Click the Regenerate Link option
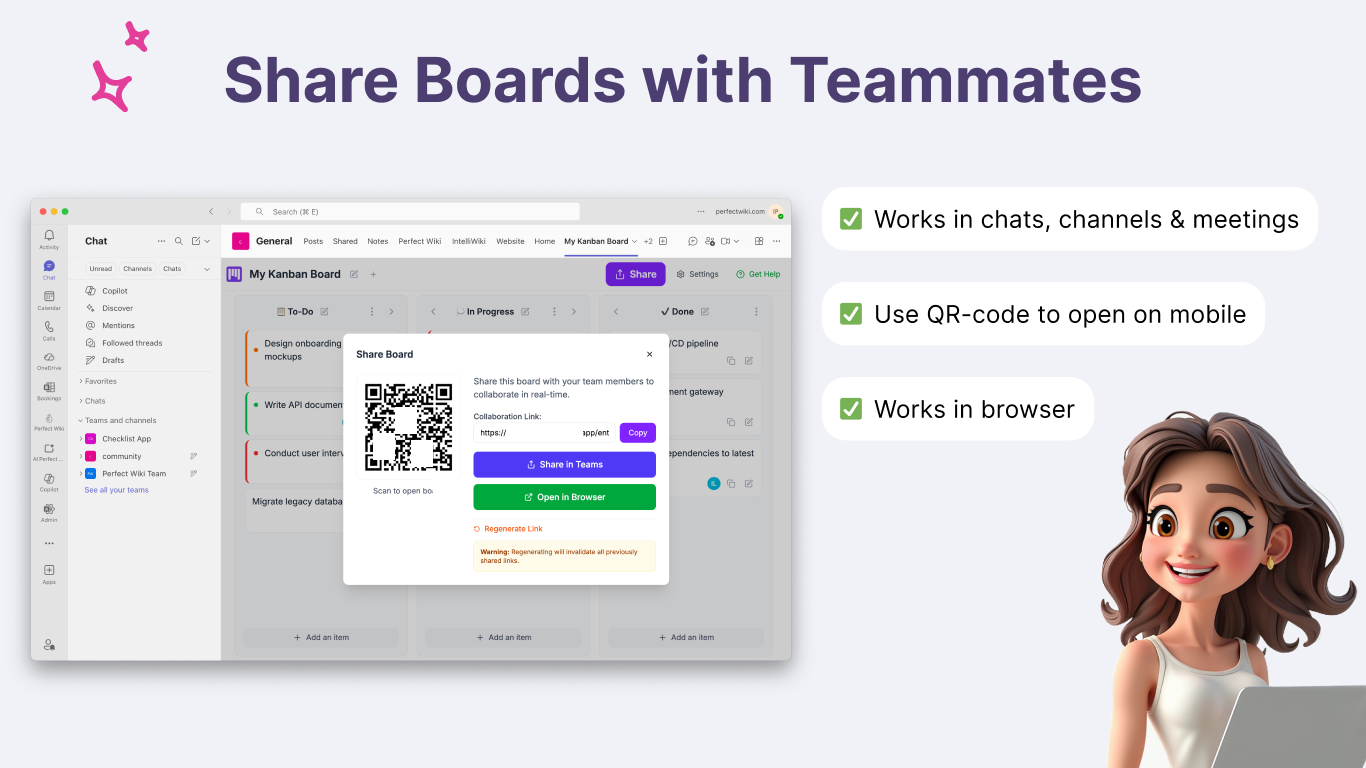Viewport: 1366px width, 768px height. pos(508,529)
